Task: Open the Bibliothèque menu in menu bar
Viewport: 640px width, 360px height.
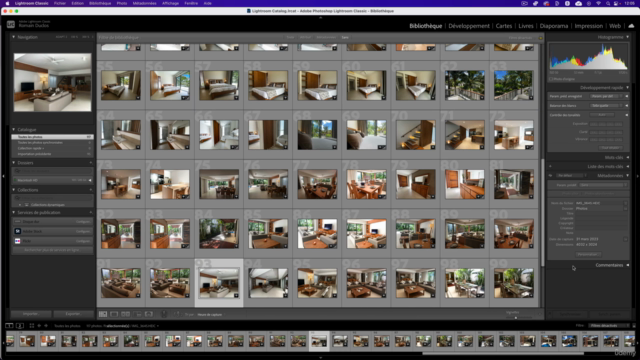Action: pyautogui.click(x=100, y=3)
